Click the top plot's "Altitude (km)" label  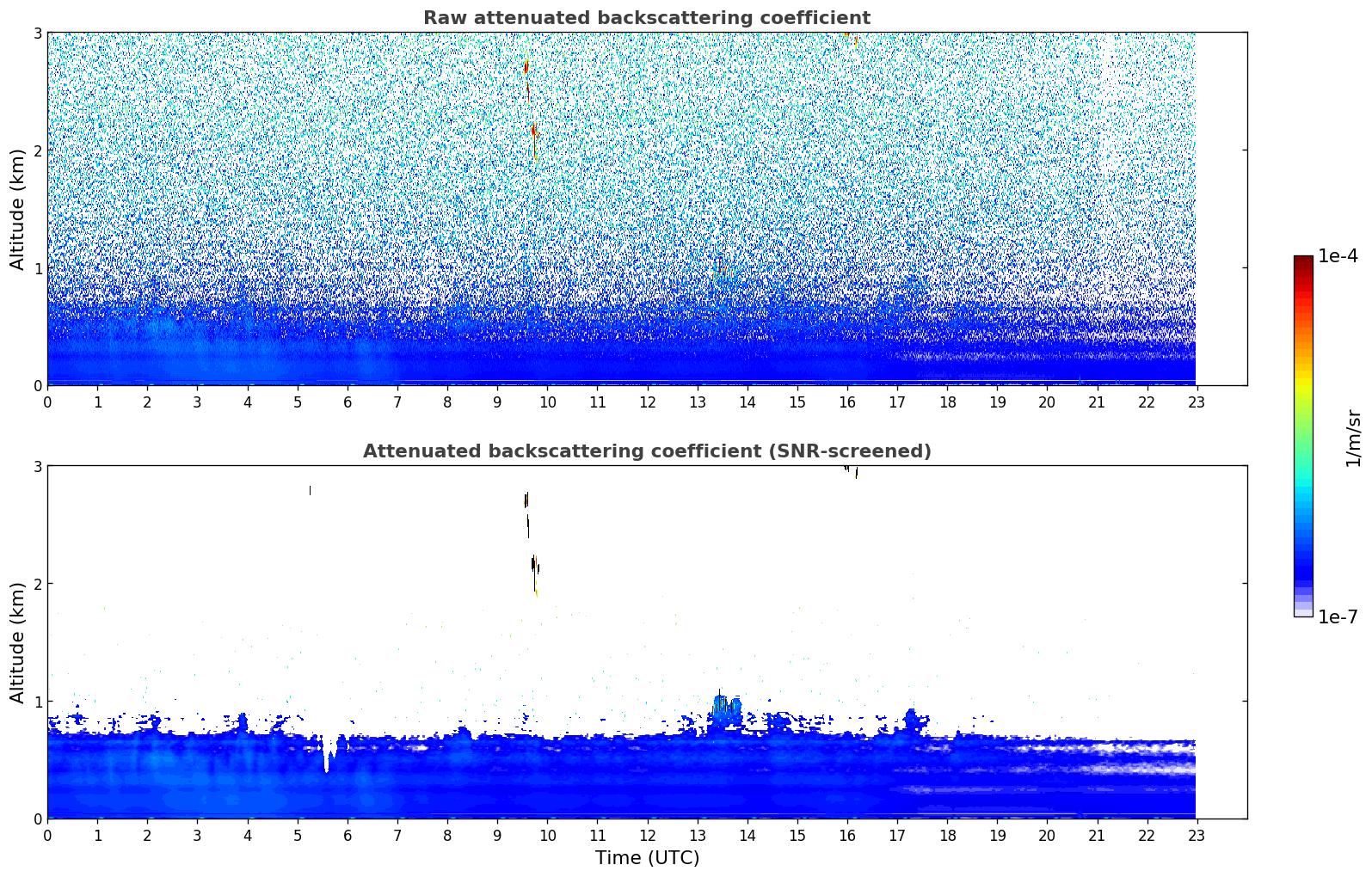(x=17, y=209)
